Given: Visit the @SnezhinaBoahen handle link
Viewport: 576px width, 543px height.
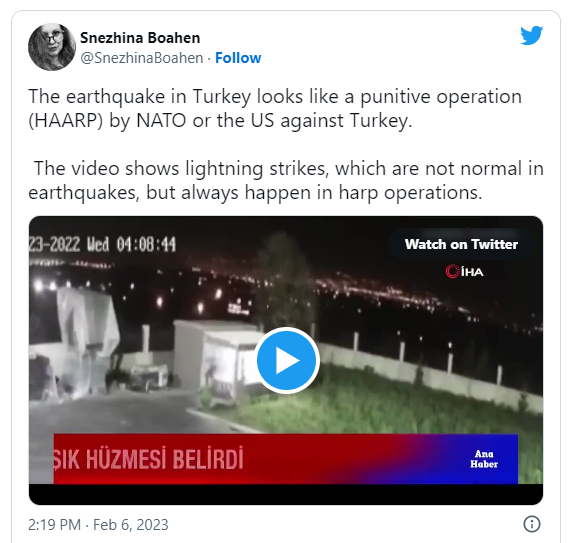Looking at the screenshot, I should point(141,58).
